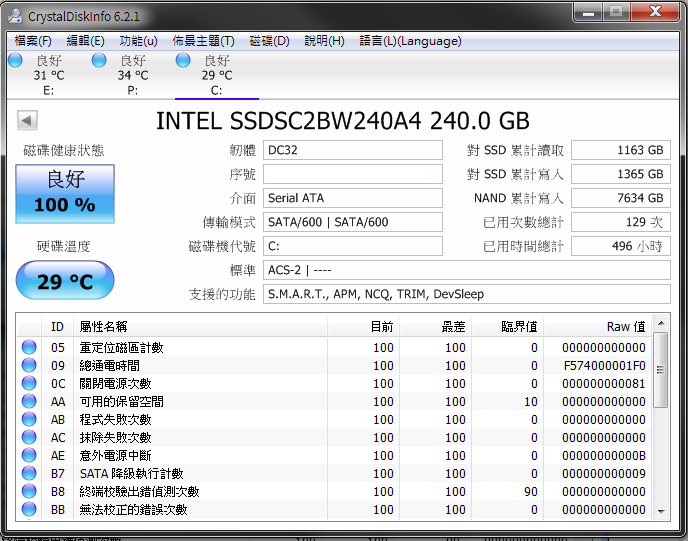Click the 臨界值 column header
Screen dimensions: 689x541
(507, 327)
